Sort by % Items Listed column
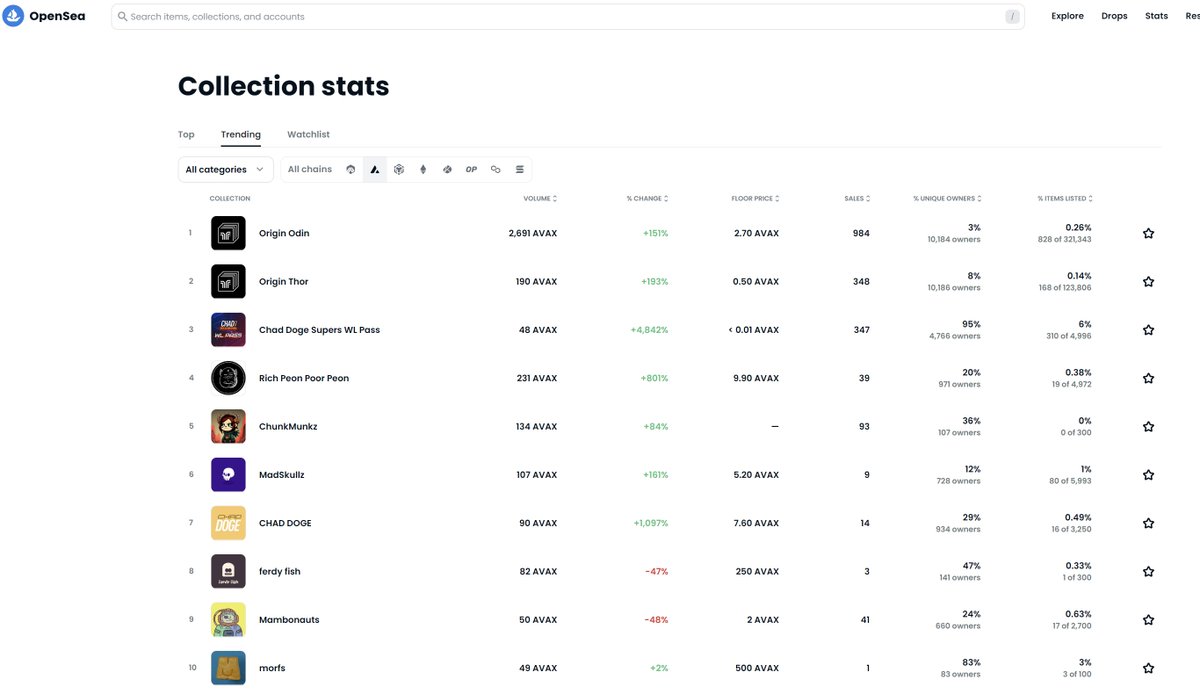This screenshot has height=694, width=1200. pos(1065,198)
